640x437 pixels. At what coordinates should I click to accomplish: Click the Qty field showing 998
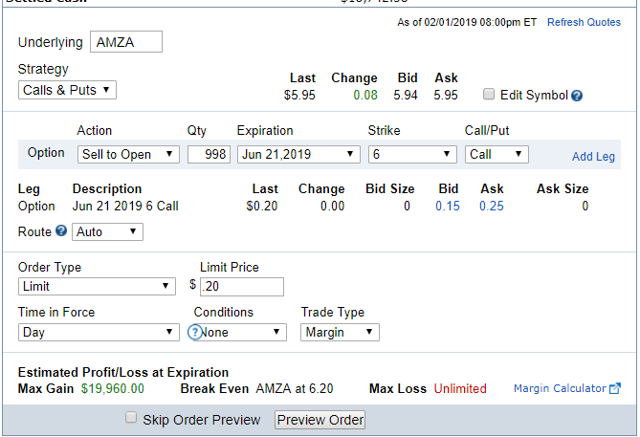point(209,155)
